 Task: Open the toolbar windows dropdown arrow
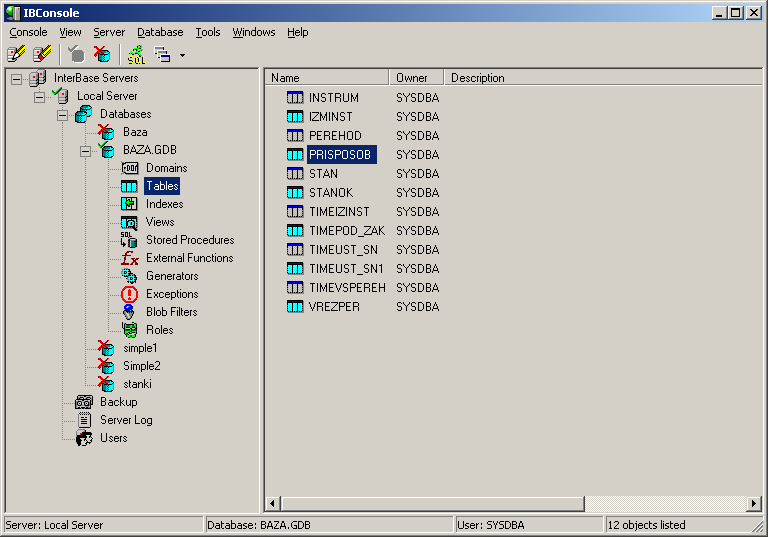pos(182,55)
